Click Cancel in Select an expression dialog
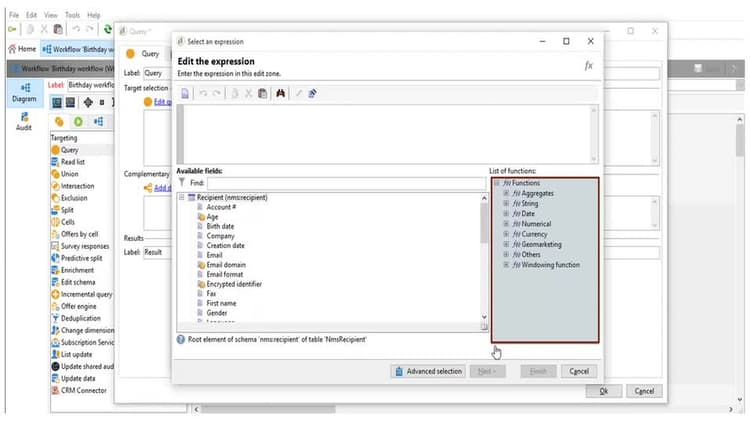 click(579, 371)
